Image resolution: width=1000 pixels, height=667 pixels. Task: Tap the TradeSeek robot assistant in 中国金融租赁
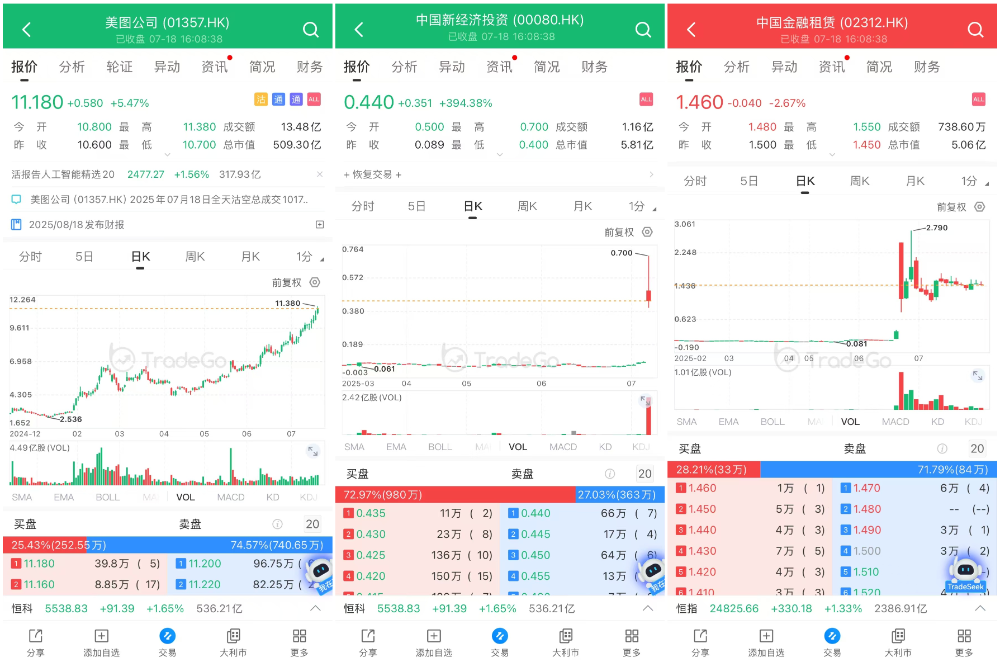point(965,574)
